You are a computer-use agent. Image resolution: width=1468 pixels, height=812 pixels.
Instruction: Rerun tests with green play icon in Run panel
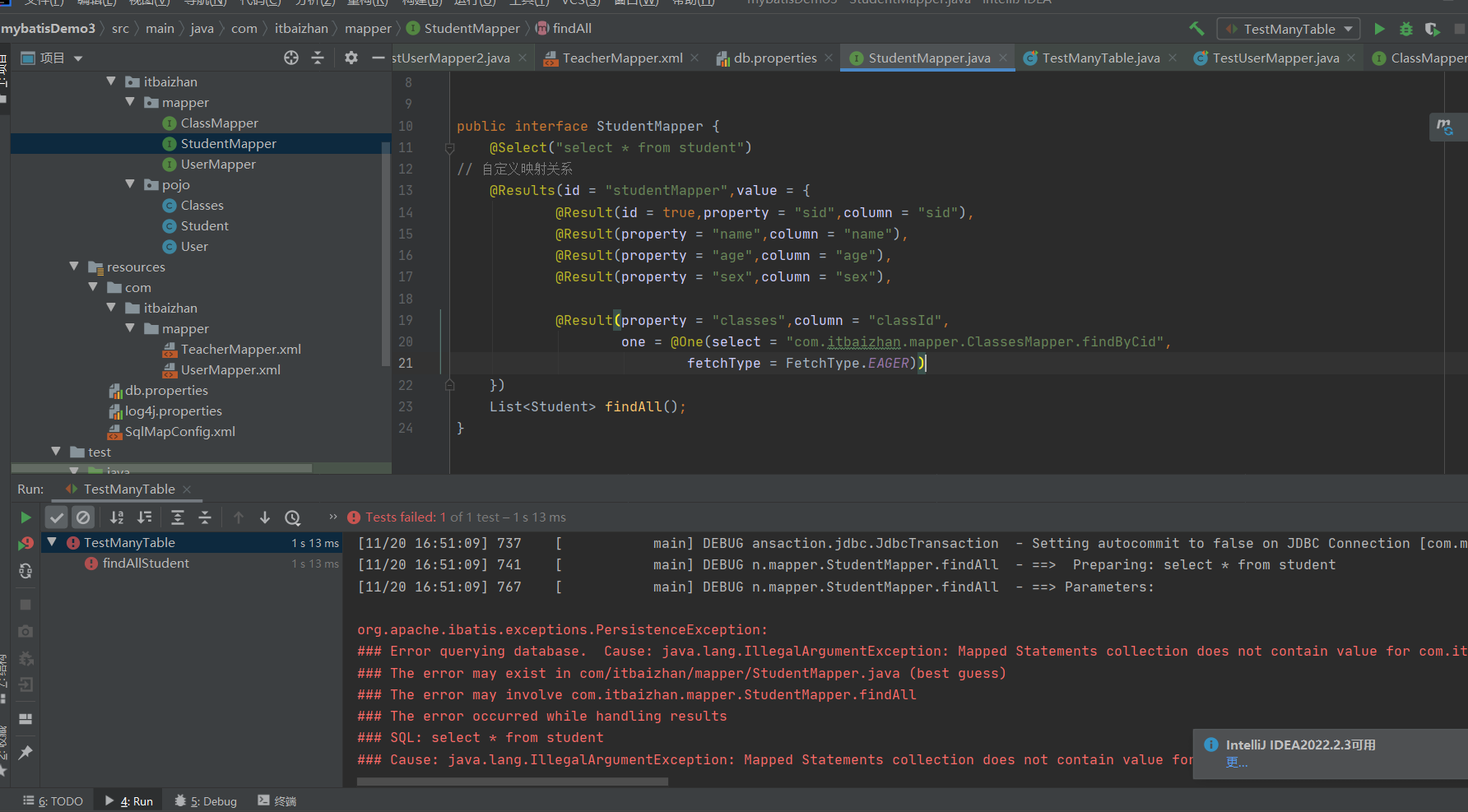(x=26, y=517)
